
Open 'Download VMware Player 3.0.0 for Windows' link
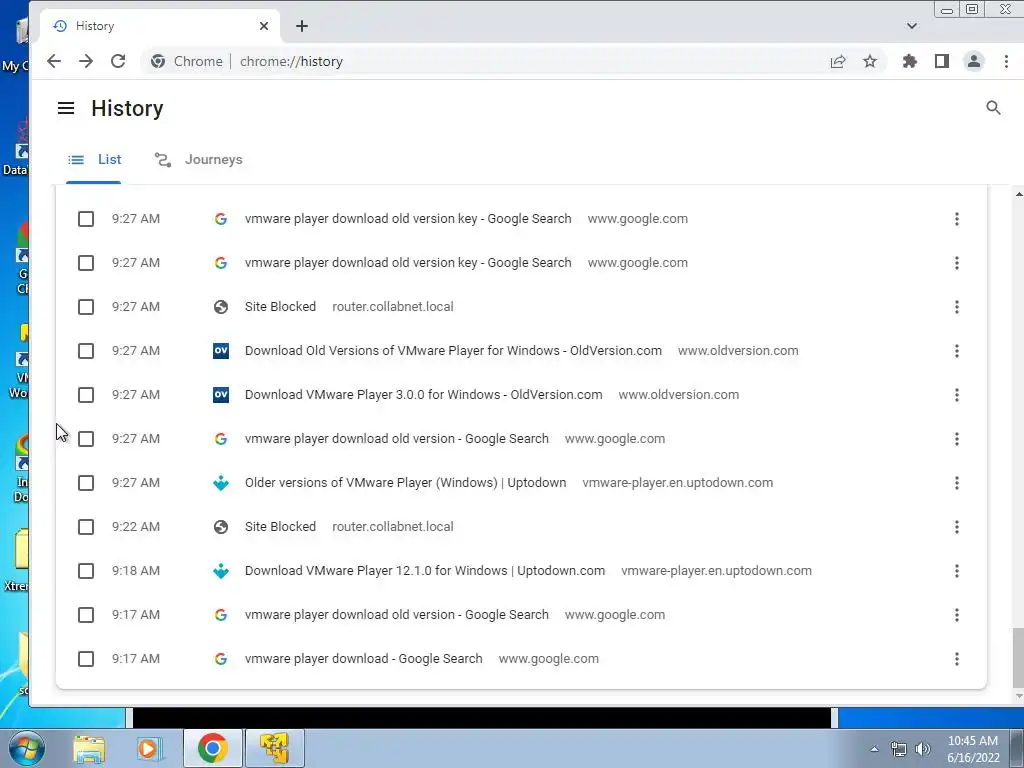(423, 394)
